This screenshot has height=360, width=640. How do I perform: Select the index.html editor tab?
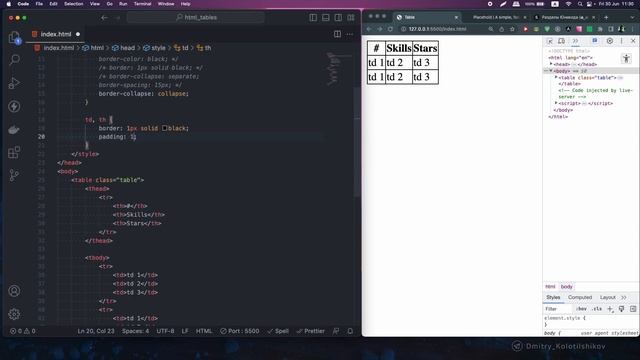click(56, 34)
